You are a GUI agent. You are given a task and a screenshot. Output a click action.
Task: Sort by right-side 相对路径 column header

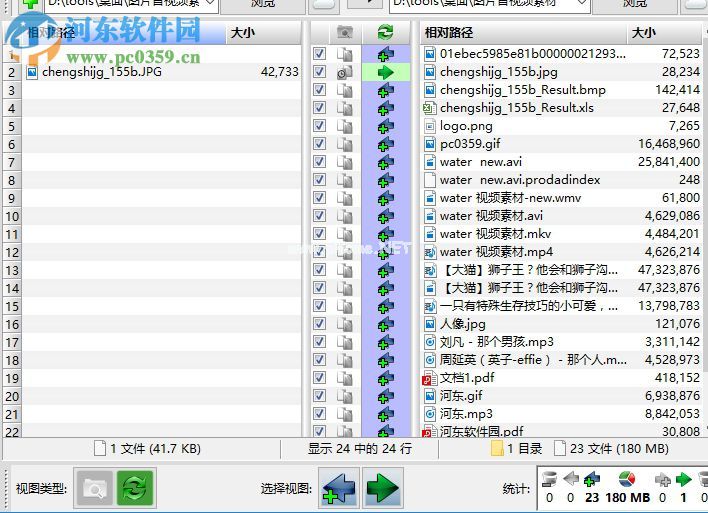(523, 33)
